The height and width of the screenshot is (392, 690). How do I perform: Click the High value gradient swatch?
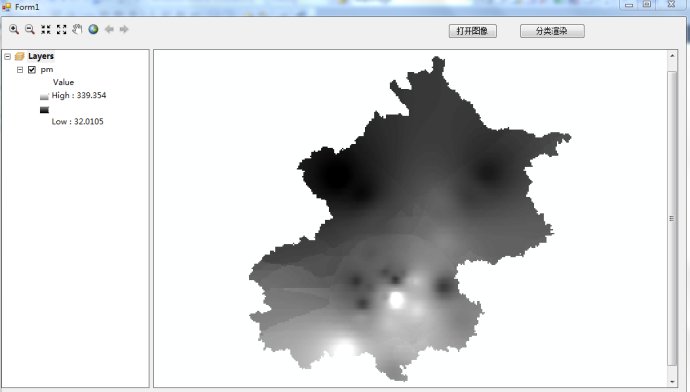[x=44, y=96]
